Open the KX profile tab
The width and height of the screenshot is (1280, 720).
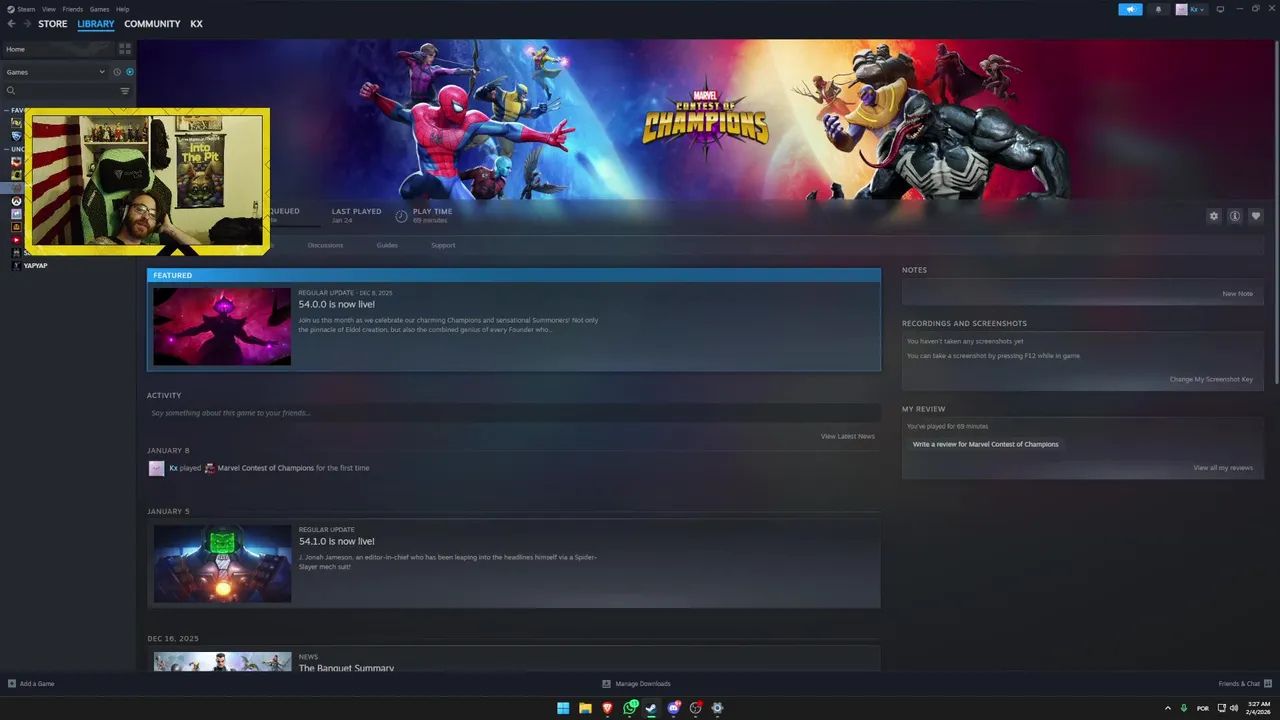point(196,24)
